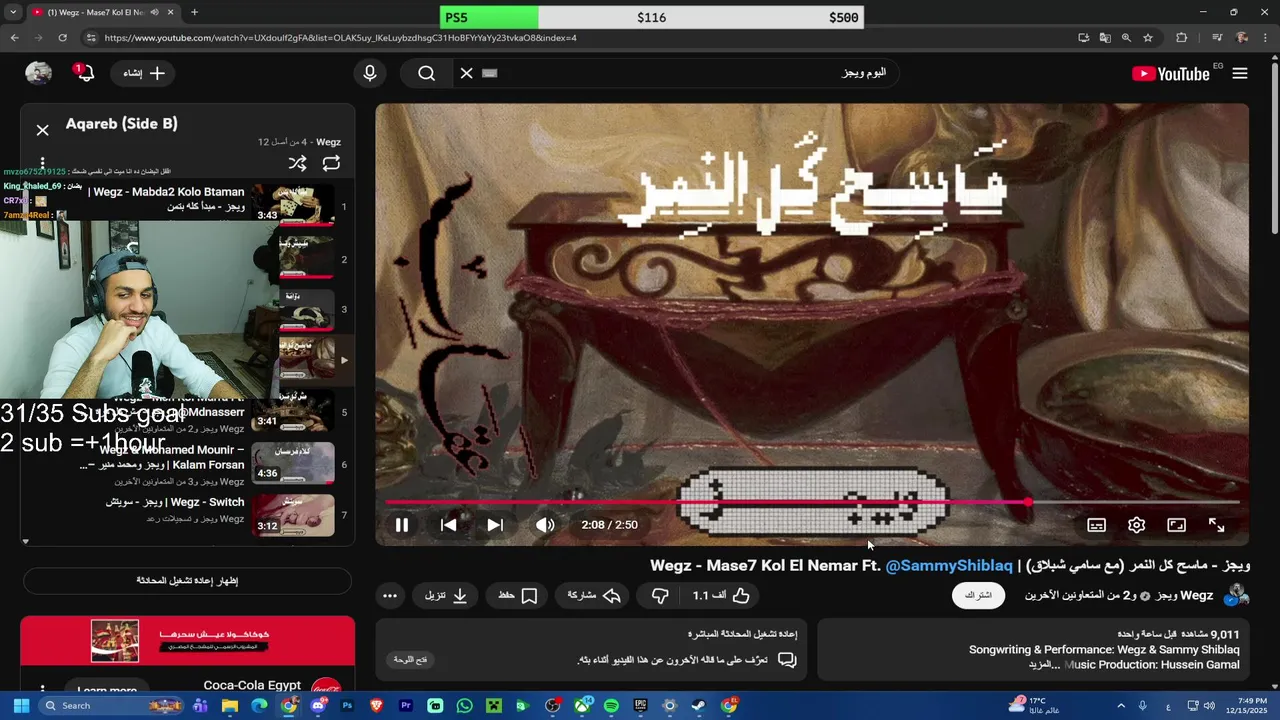
Task: Dislike the video with thumbs down
Action: click(x=660, y=595)
